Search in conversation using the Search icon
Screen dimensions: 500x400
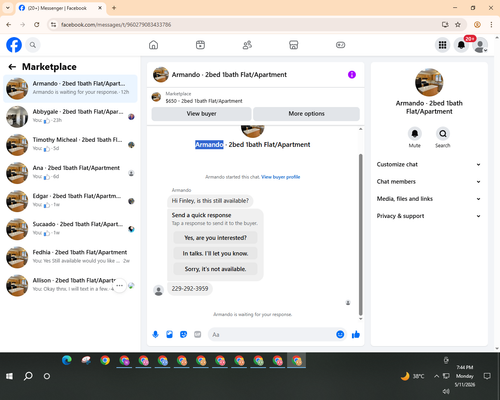click(x=443, y=134)
